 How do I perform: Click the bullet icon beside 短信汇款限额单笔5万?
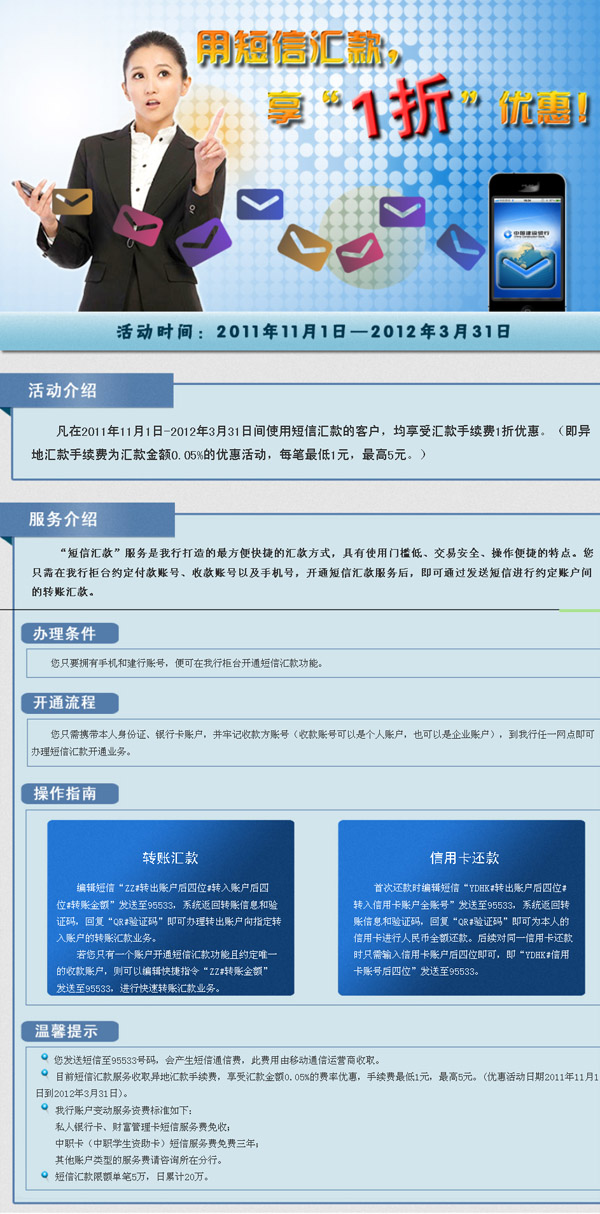pos(45,1175)
